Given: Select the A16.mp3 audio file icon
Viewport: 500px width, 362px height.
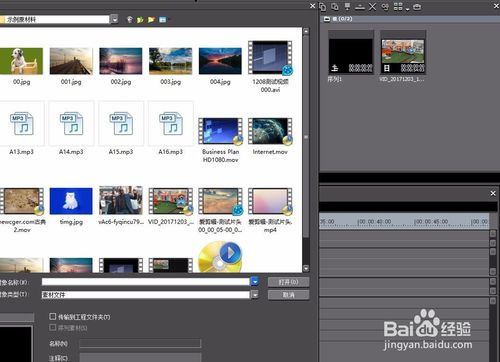Looking at the screenshot, I should pyautogui.click(x=171, y=124).
